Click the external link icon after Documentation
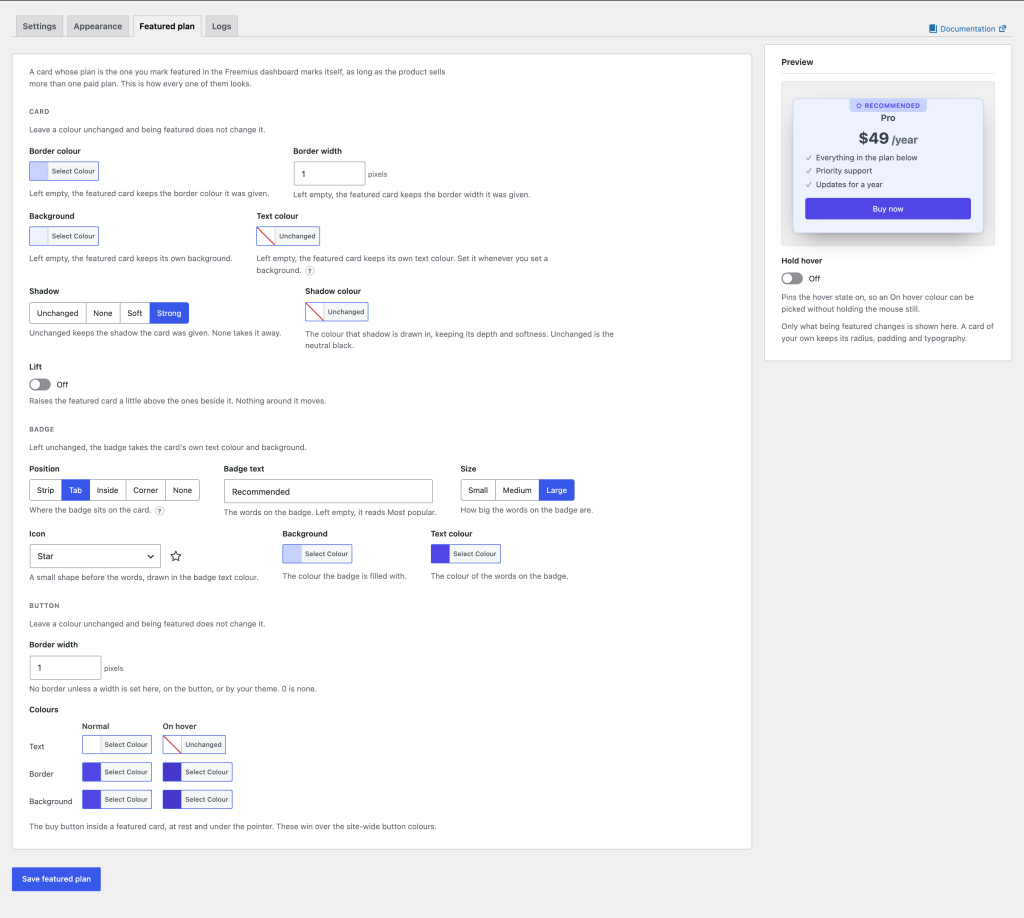Viewport: 1024px width, 918px height. 1002,29
